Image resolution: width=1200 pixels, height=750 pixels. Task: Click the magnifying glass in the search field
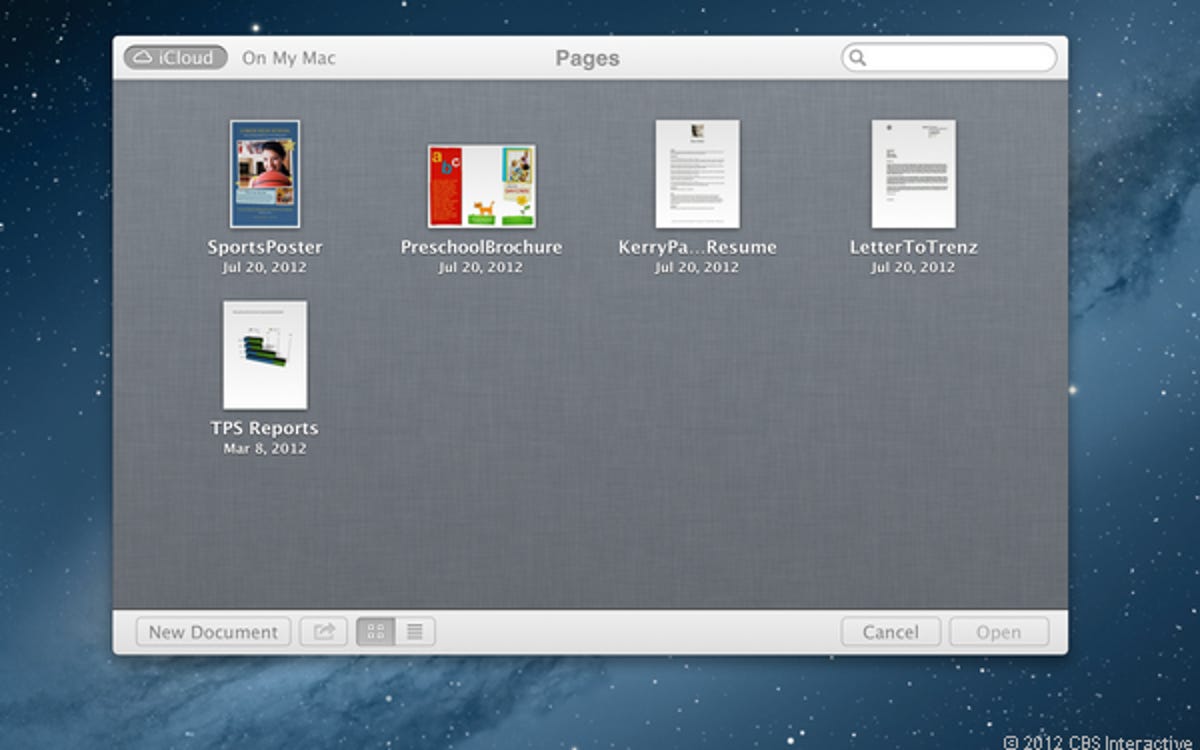point(860,58)
